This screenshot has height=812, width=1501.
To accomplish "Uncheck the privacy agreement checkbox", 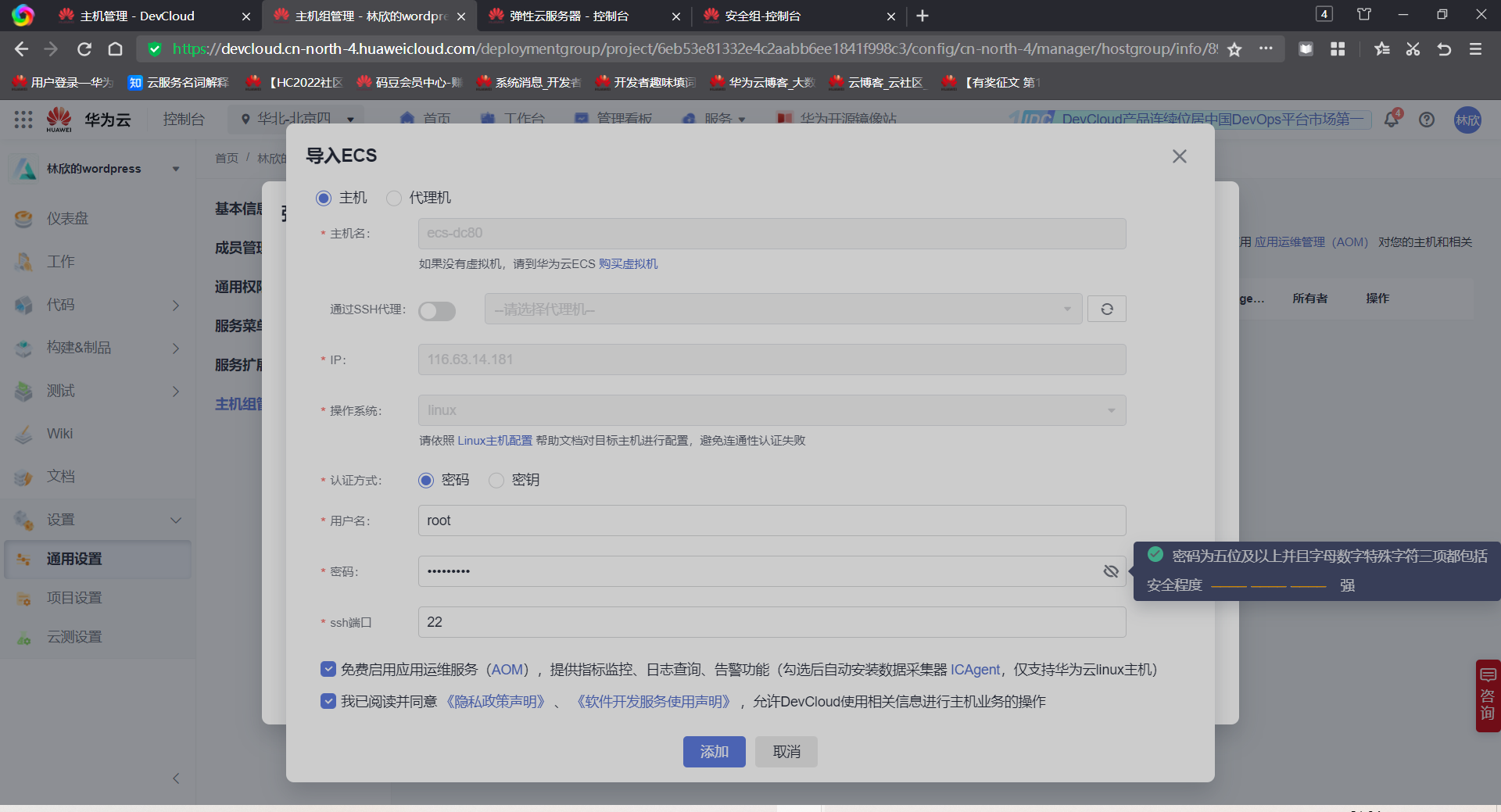I will [328, 701].
